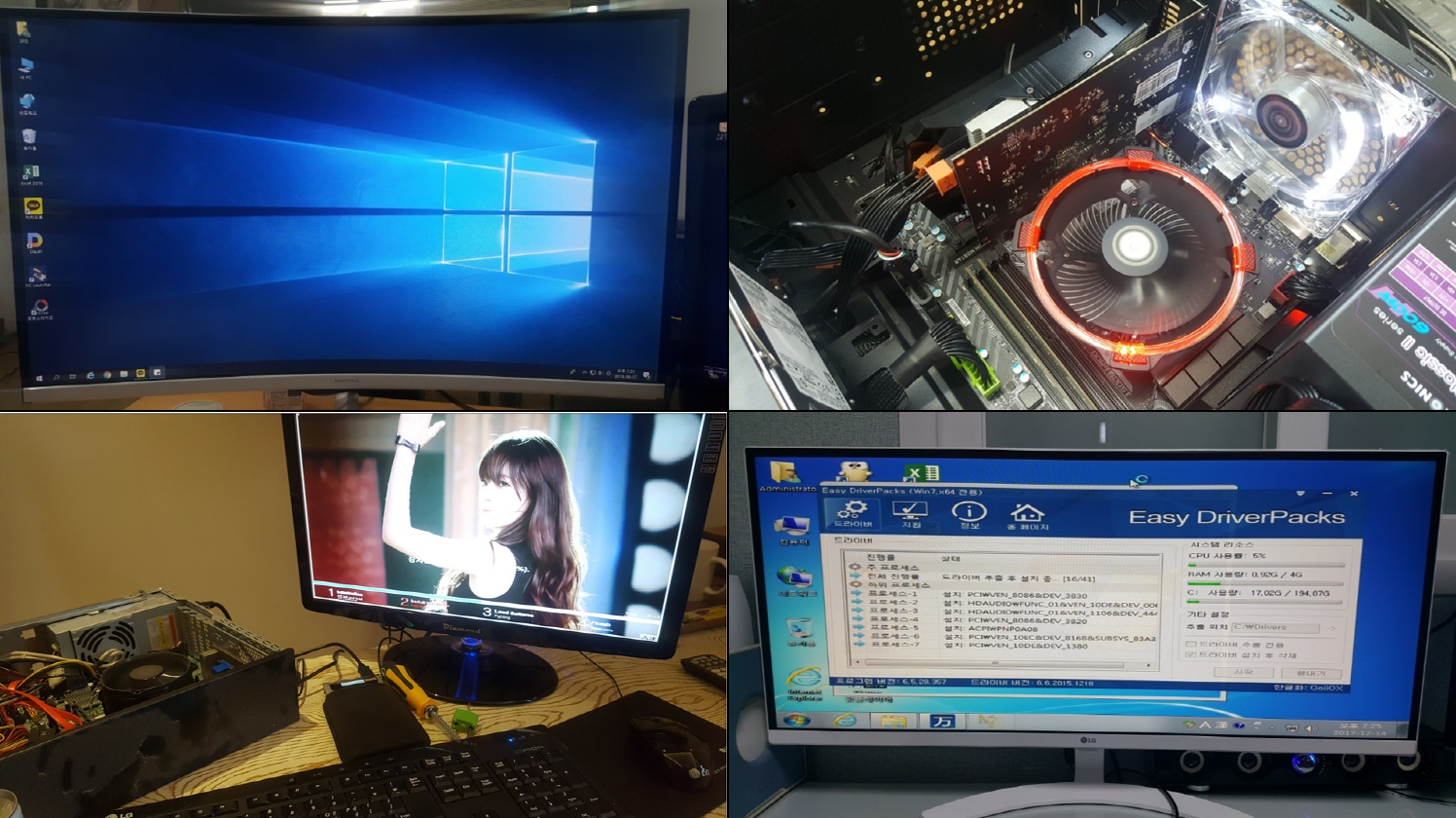The image size is (1456, 818).
Task: Open the Windows 7 Start orb
Action: click(x=796, y=720)
